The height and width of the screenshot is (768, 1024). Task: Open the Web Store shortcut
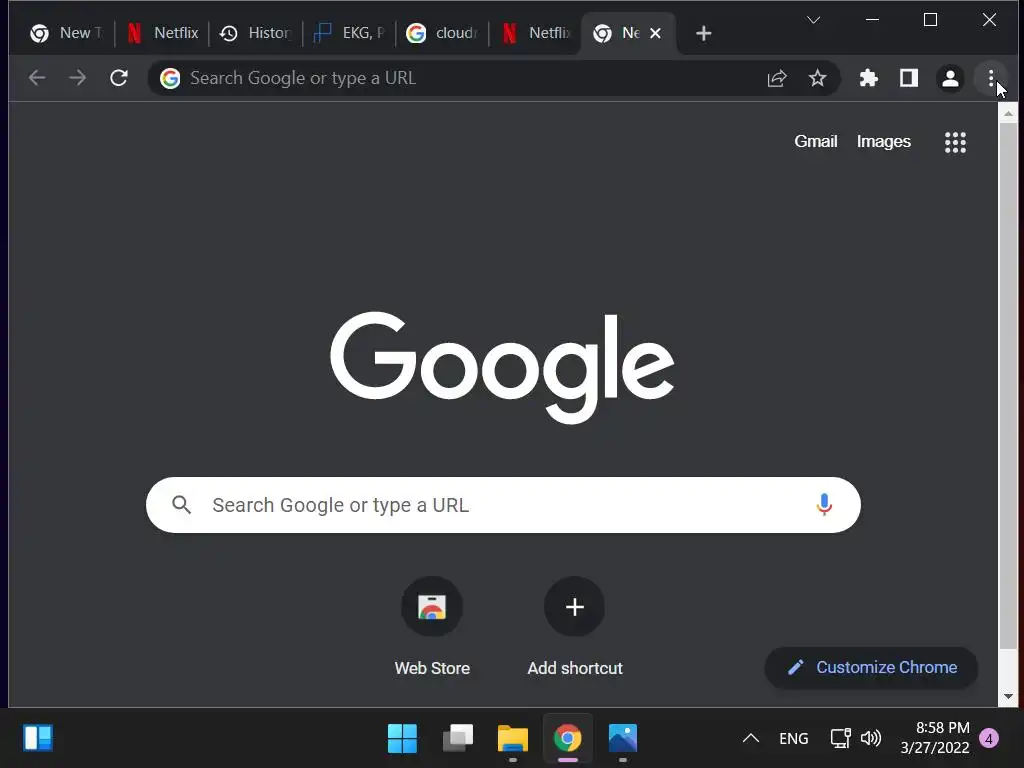[432, 628]
